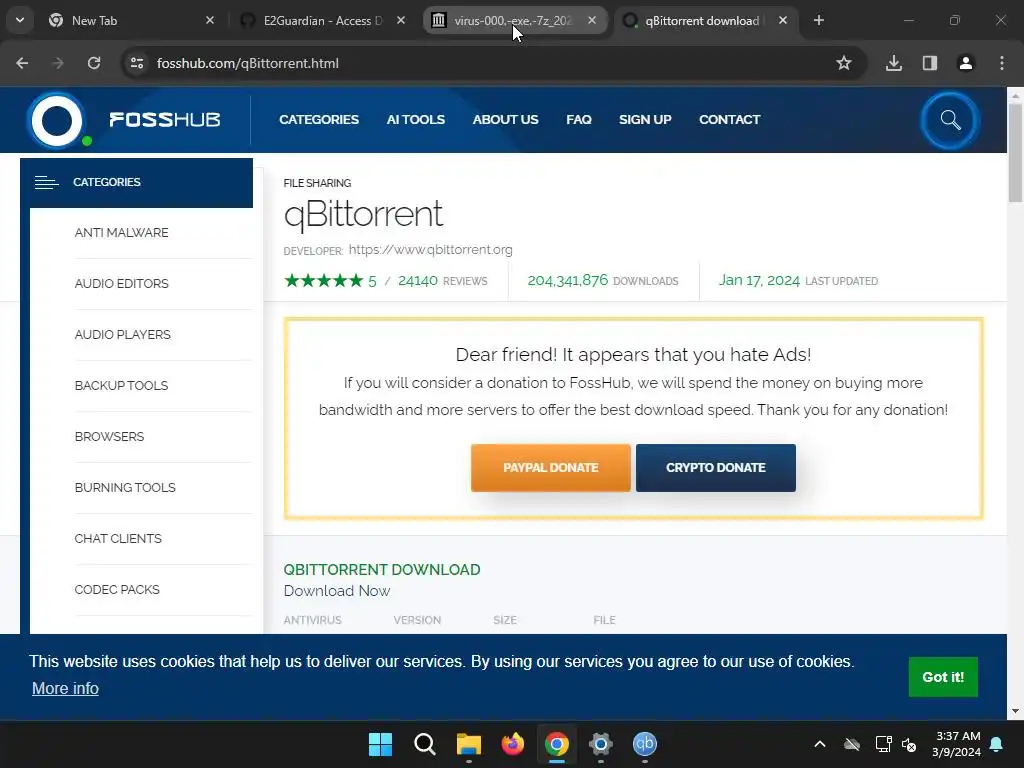Click QBITTORRENT DOWNLOAD heading

pyautogui.click(x=382, y=569)
